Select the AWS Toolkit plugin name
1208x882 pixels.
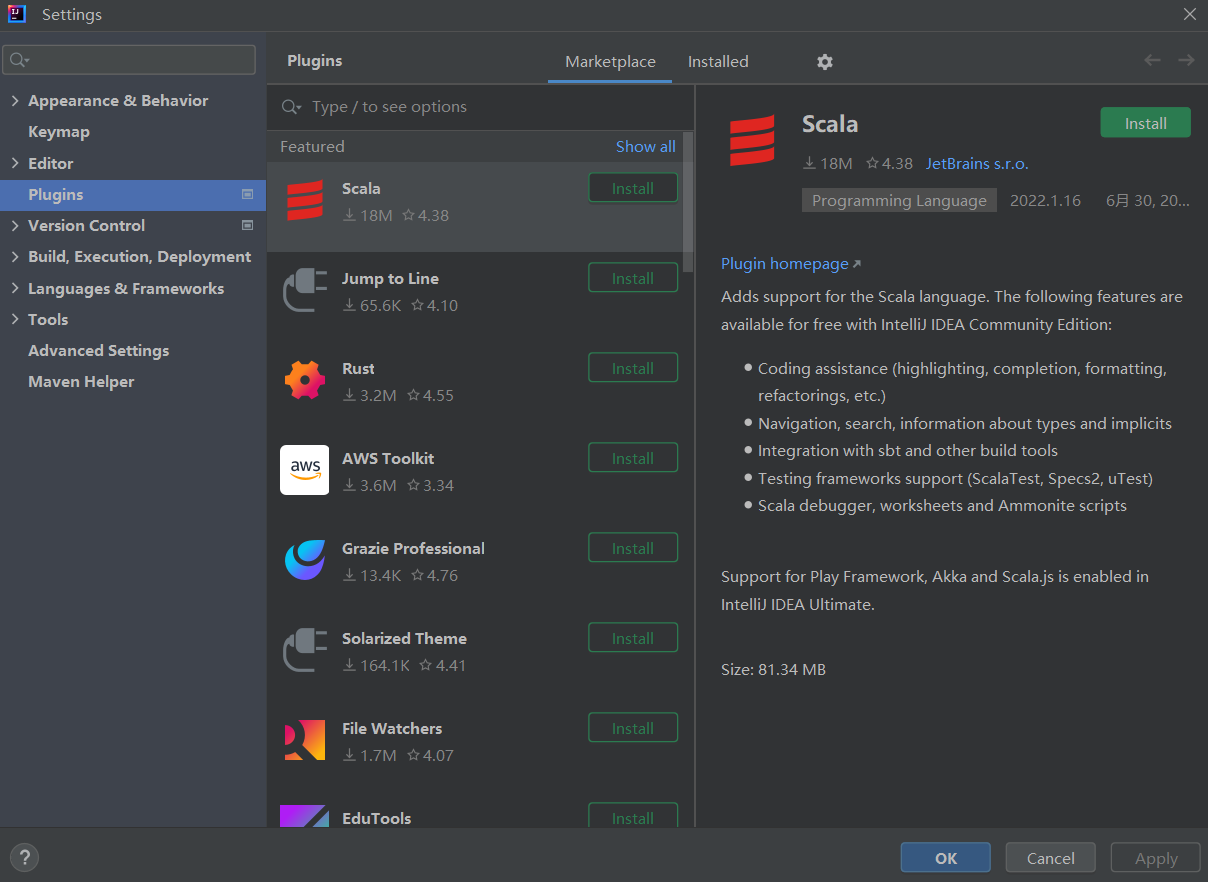pos(388,458)
